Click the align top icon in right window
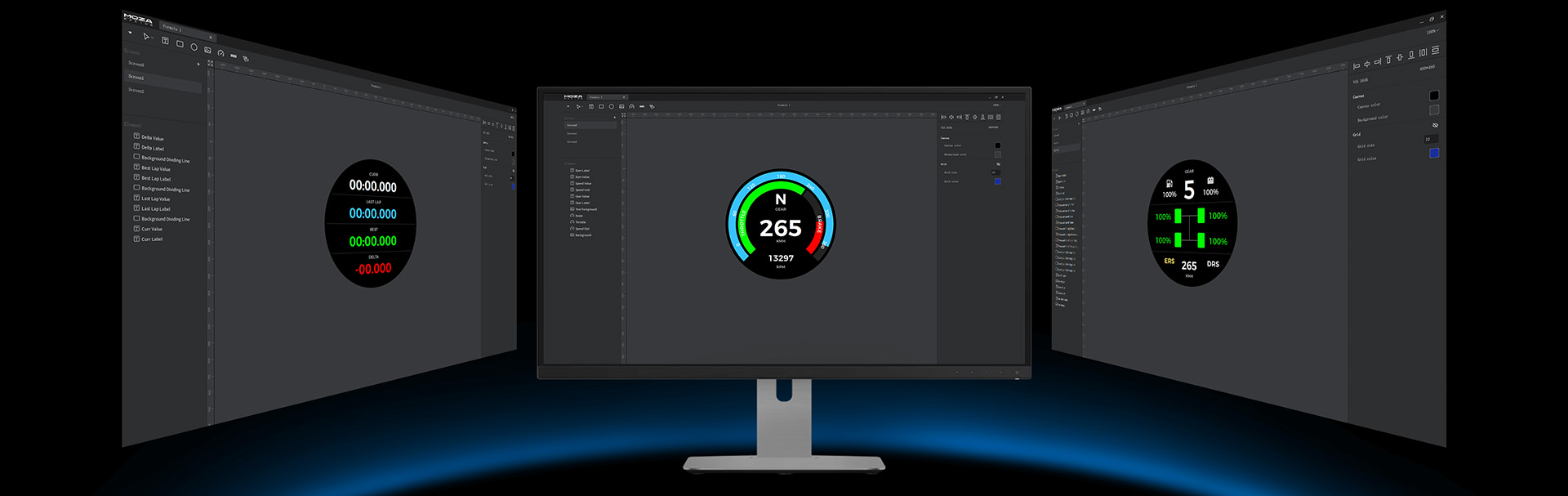The width and height of the screenshot is (1568, 496). (x=1388, y=60)
